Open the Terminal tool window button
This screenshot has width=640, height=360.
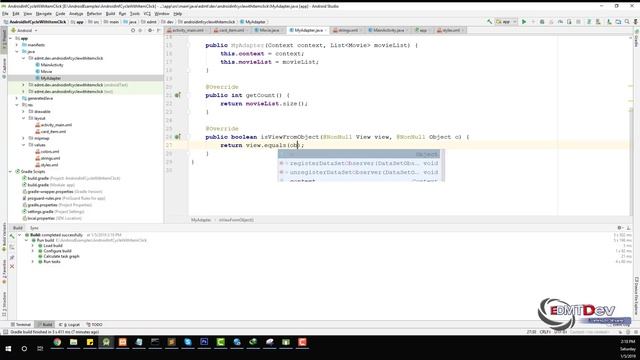21,324
